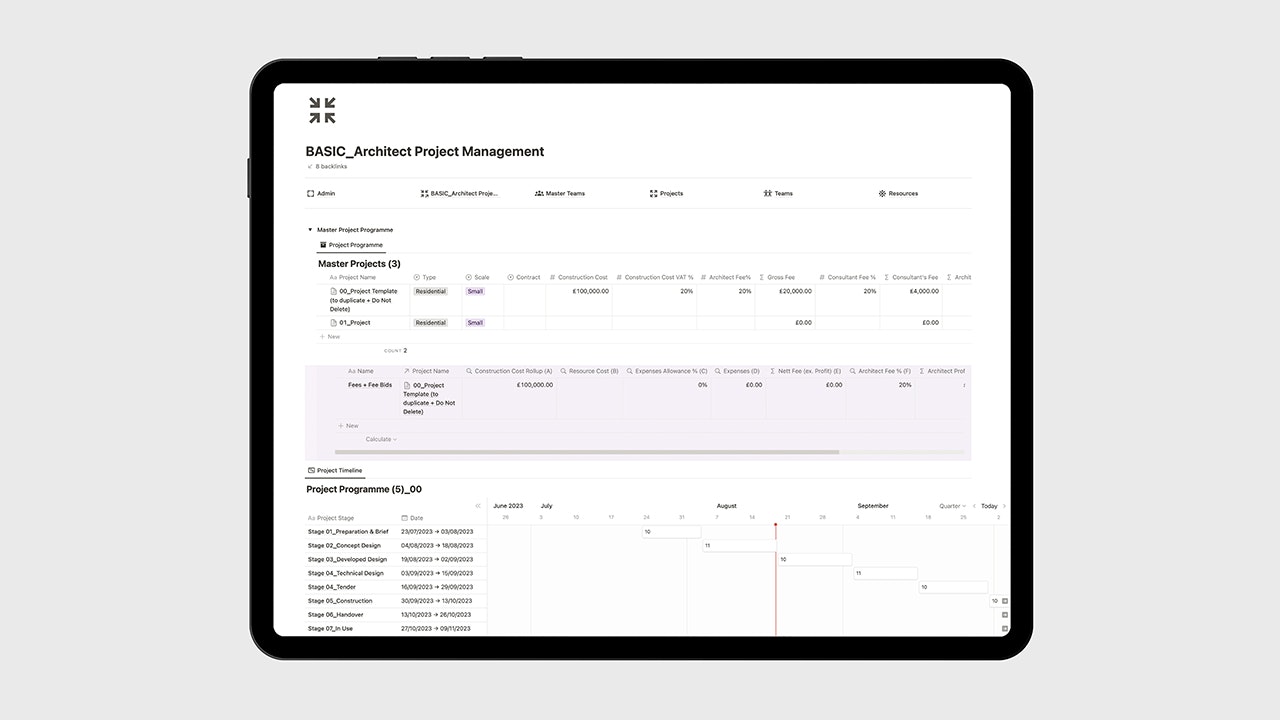This screenshot has height=720, width=1280.
Task: Open Stage 05_Construction row
Action: click(x=340, y=601)
